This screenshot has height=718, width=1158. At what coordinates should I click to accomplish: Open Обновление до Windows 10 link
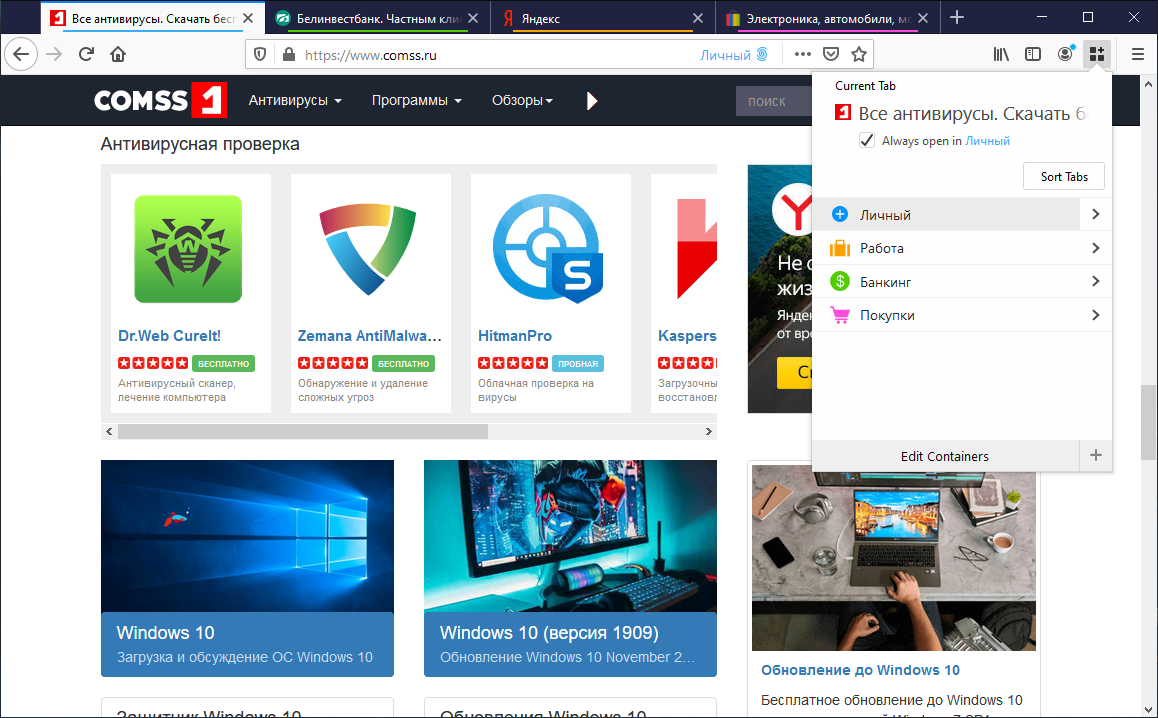(x=860, y=670)
